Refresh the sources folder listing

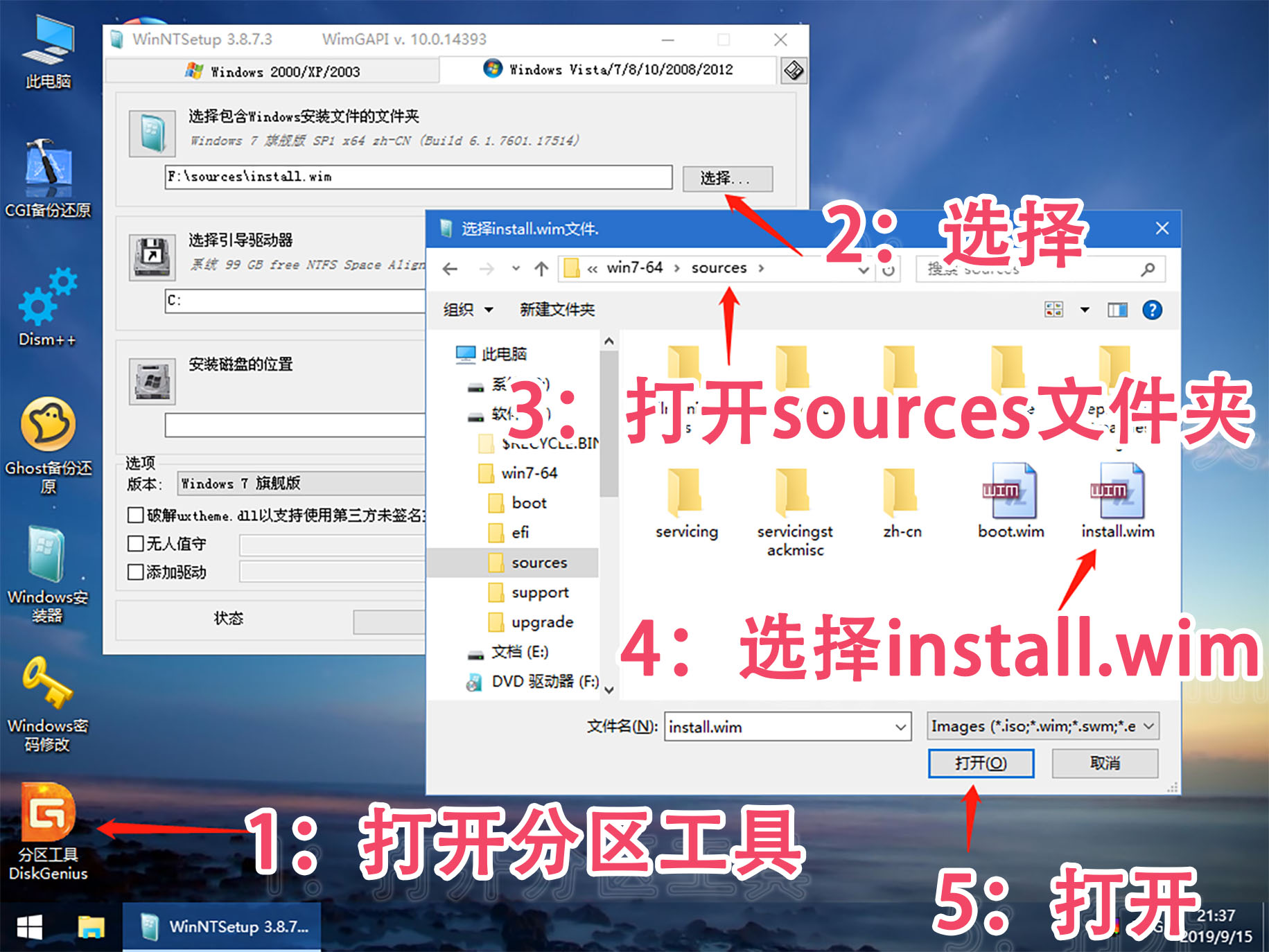(889, 269)
